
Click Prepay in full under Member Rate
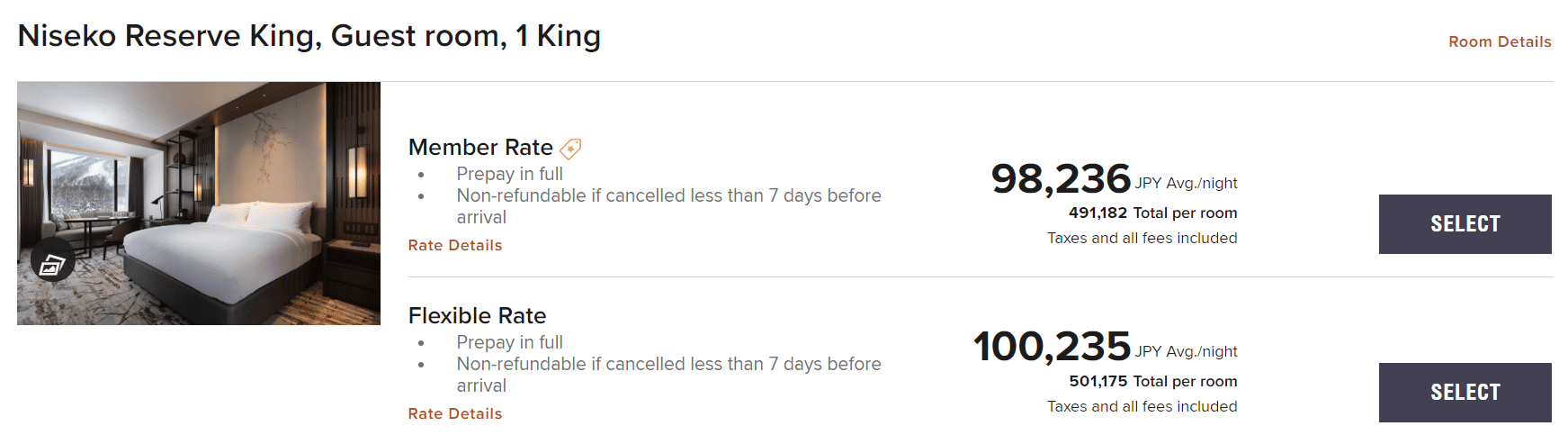point(509,174)
